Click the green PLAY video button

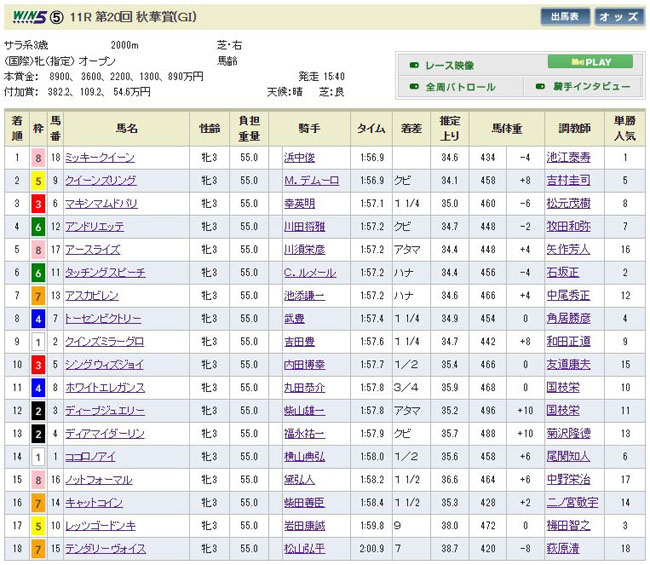(x=590, y=62)
